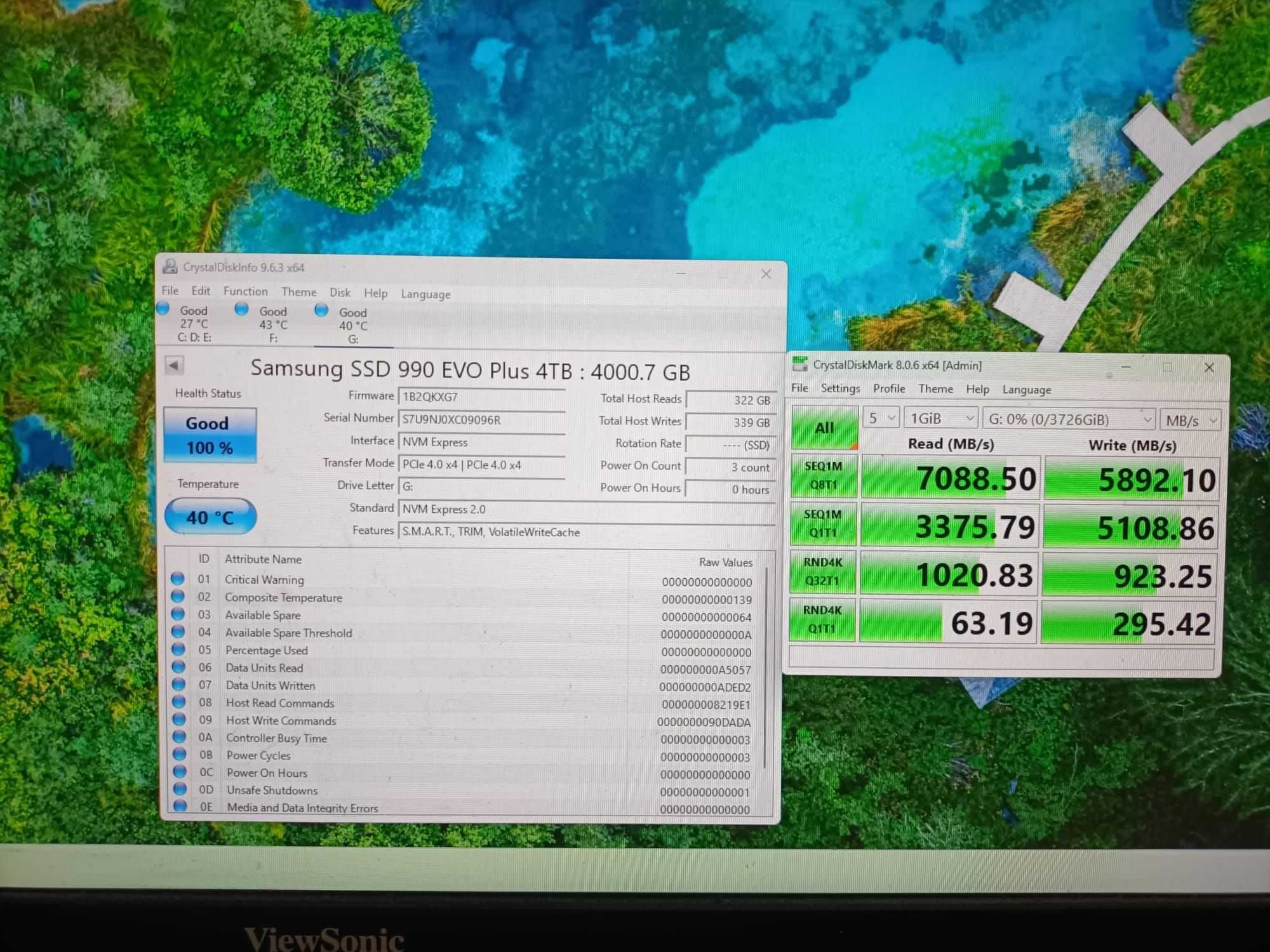
Task: Click the CrystalDiskInfo title bar app icon
Action: pos(170,266)
